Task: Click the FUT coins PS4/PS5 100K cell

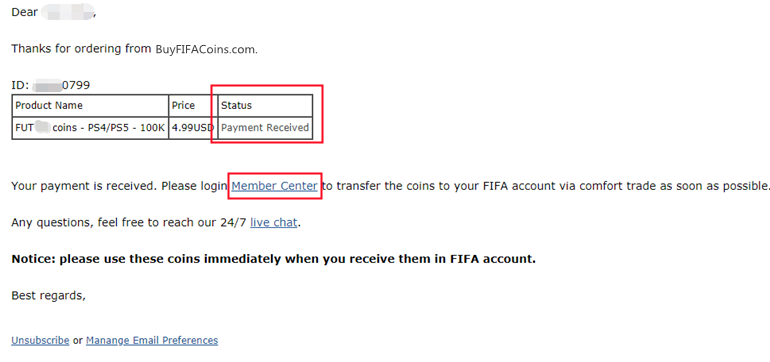Action: point(90,128)
